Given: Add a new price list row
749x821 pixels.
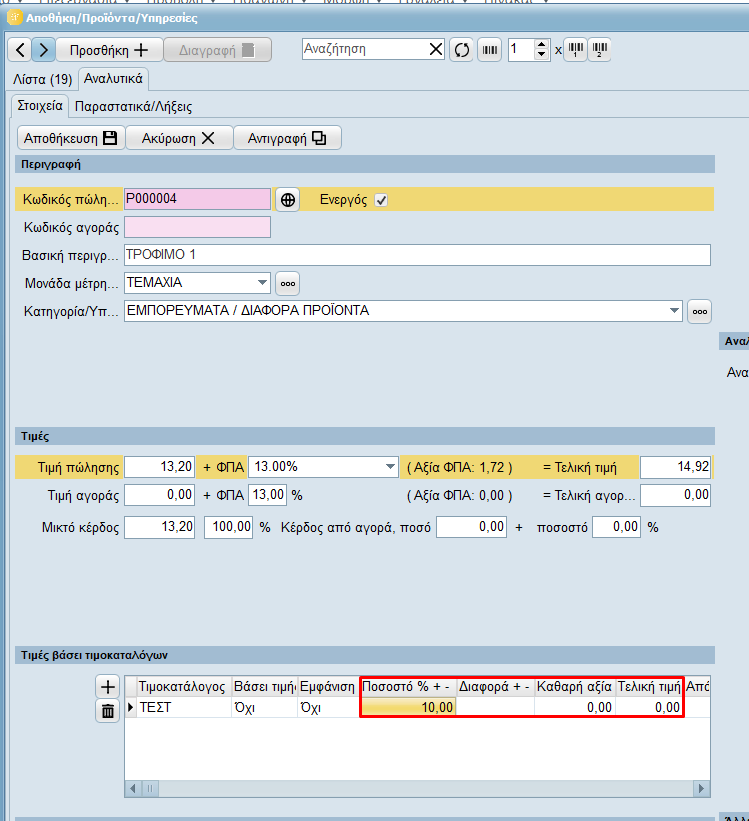Looking at the screenshot, I should click(x=108, y=687).
